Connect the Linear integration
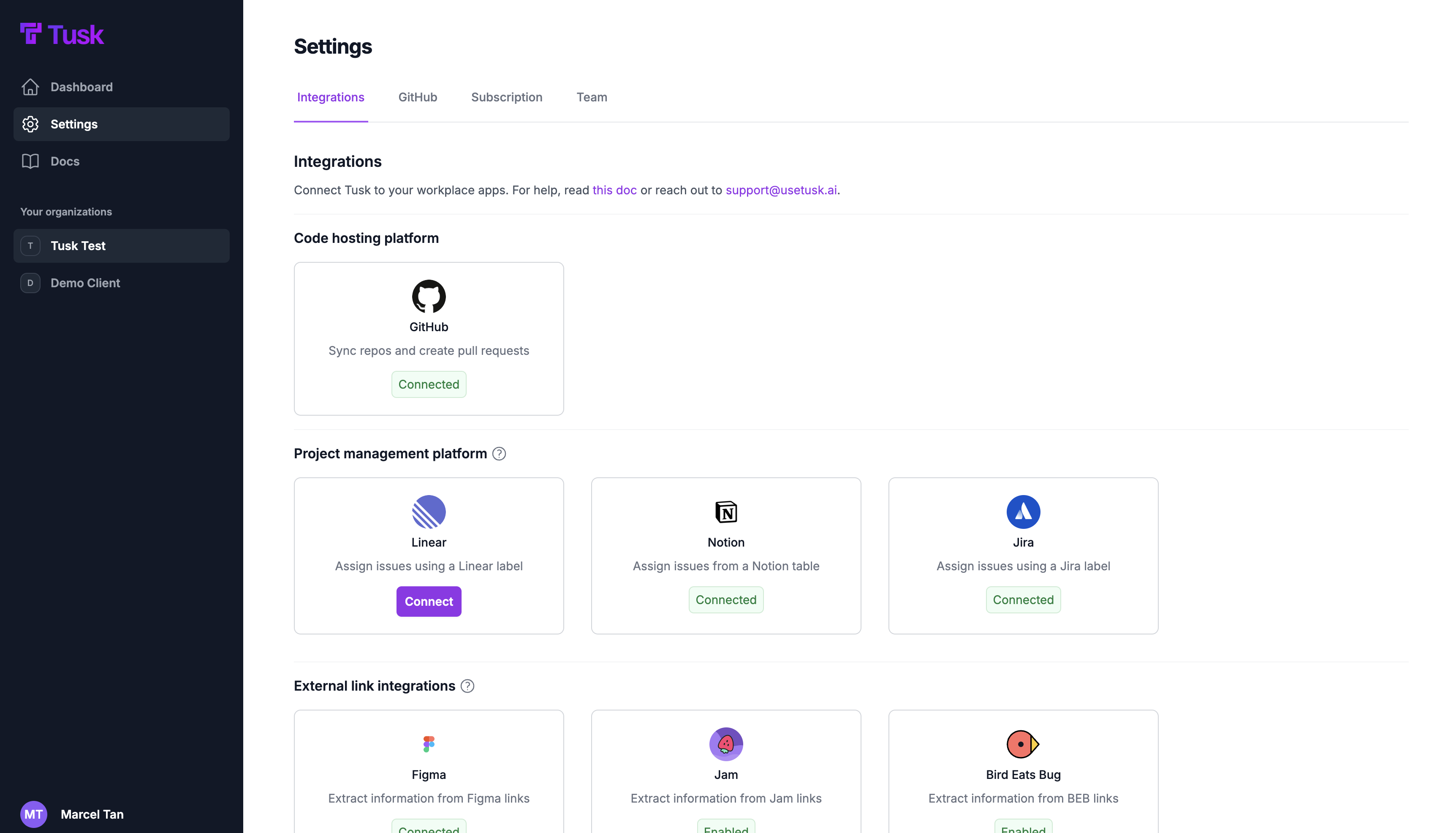Image resolution: width=1456 pixels, height=833 pixels. [x=429, y=601]
